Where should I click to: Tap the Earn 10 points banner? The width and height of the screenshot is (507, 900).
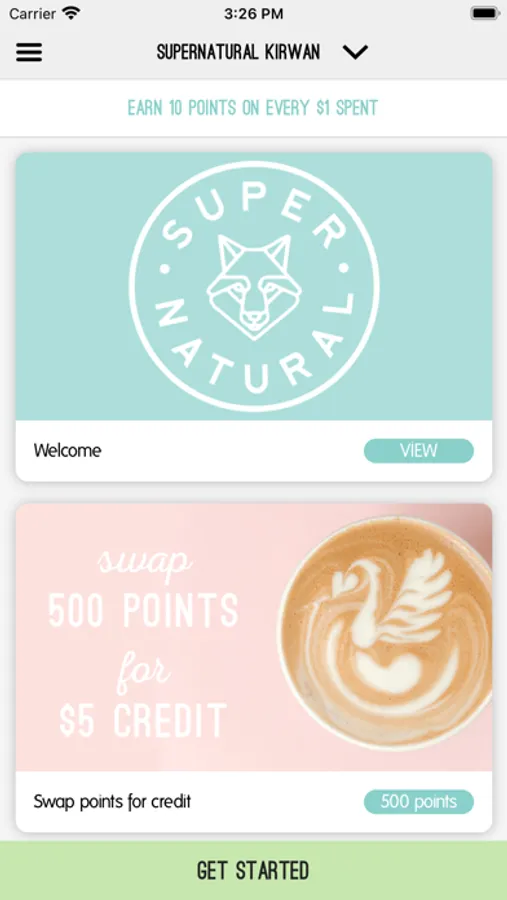click(x=253, y=108)
